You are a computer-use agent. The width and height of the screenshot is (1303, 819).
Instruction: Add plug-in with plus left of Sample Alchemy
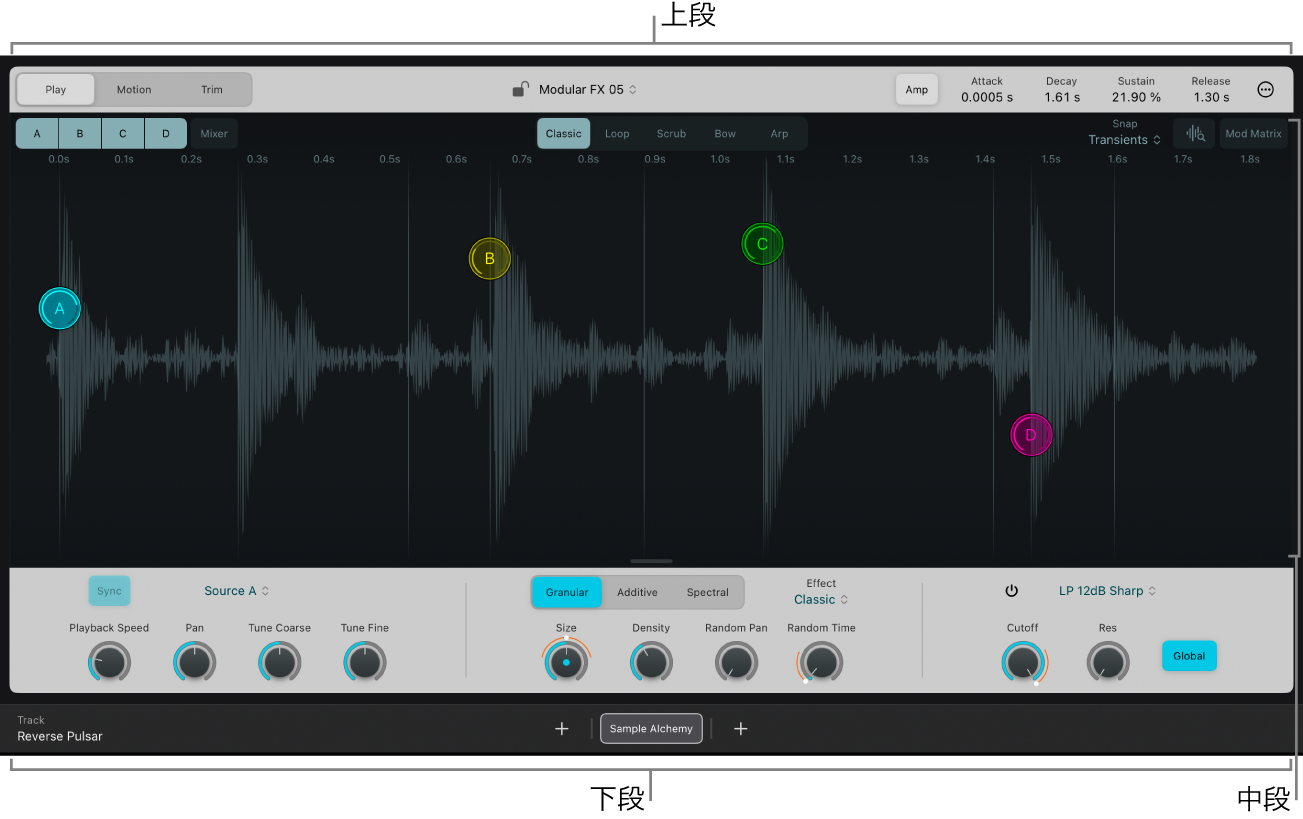(562, 729)
